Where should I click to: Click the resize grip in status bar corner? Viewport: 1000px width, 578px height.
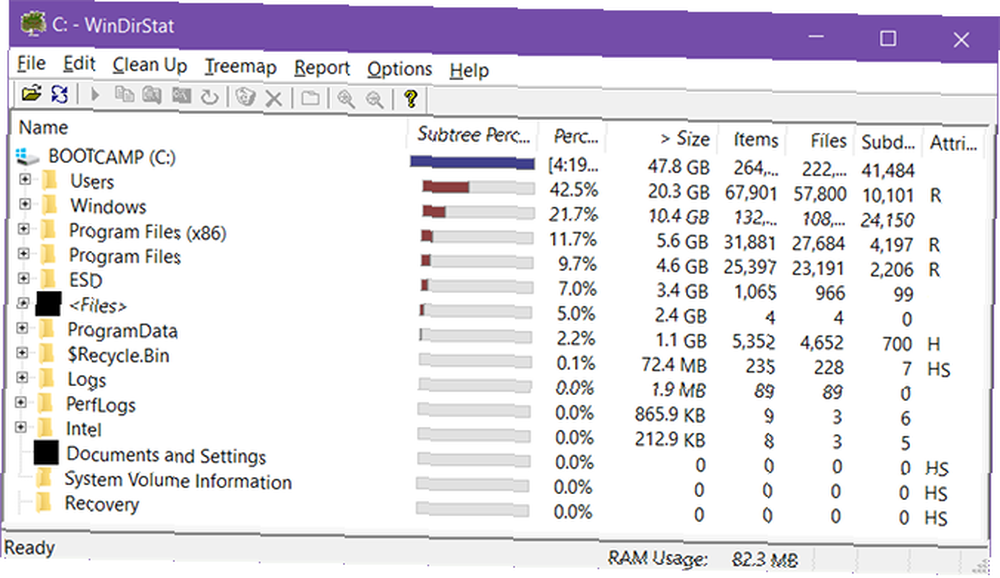click(x=980, y=566)
